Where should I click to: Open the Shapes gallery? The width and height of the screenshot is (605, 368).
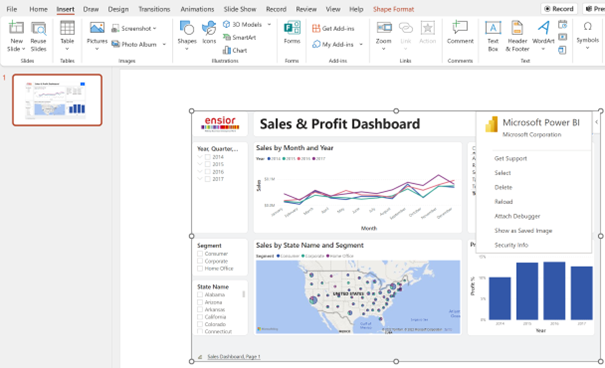[x=187, y=35]
